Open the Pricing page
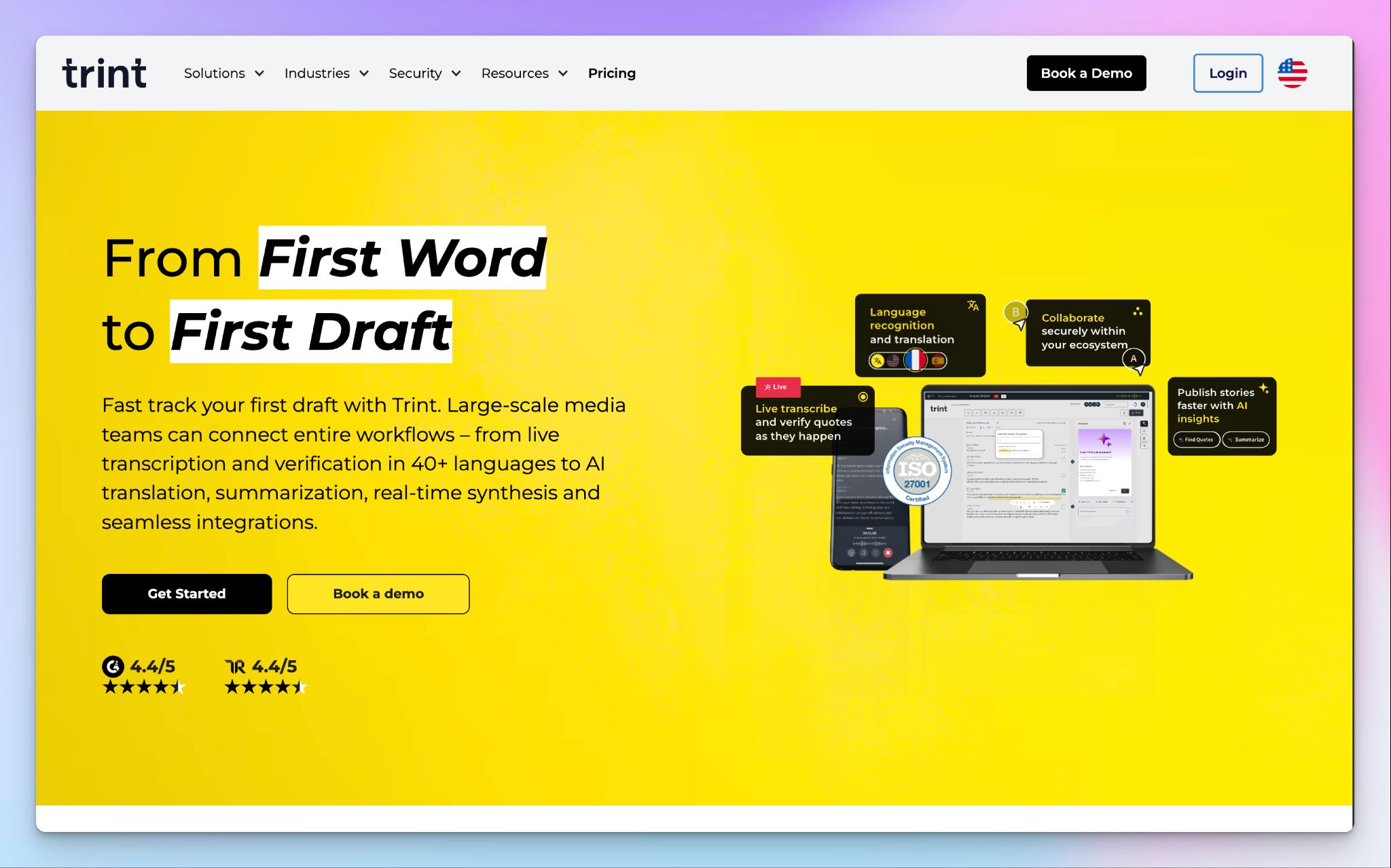The image size is (1391, 868). tap(612, 73)
